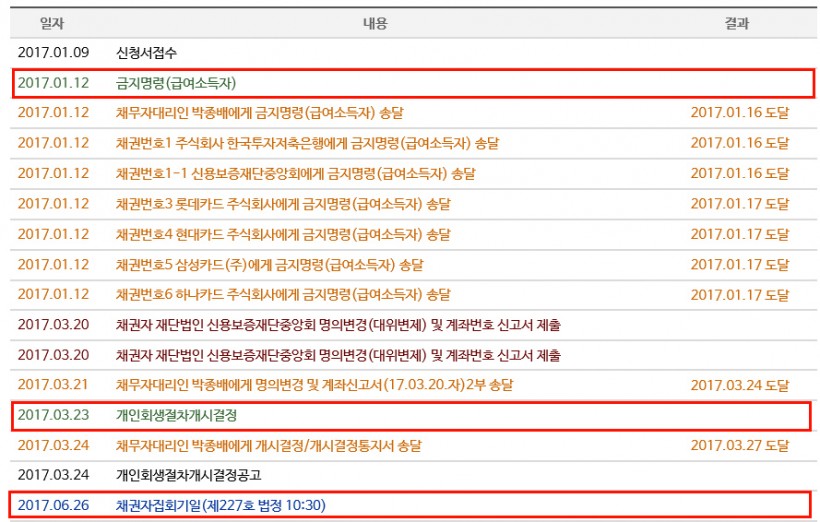
Task: Open the 채권번호6 하나카드 송달 entry
Action: 283,295
